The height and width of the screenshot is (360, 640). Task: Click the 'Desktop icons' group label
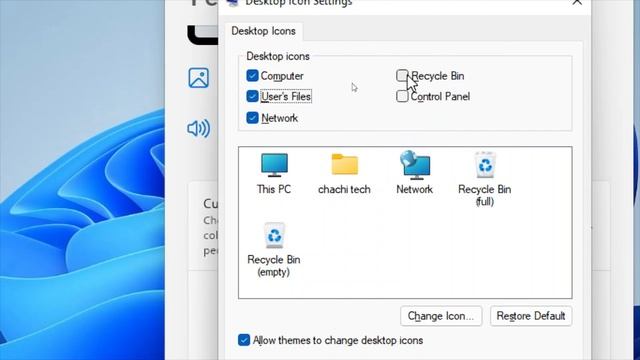pyautogui.click(x=278, y=56)
